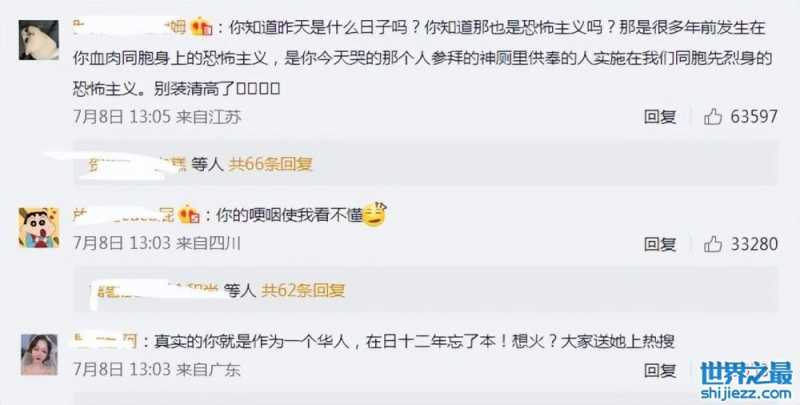Click the 7月8日 13:03 来自四川 timestamp
Screen dimensions: 800x405
(157, 243)
